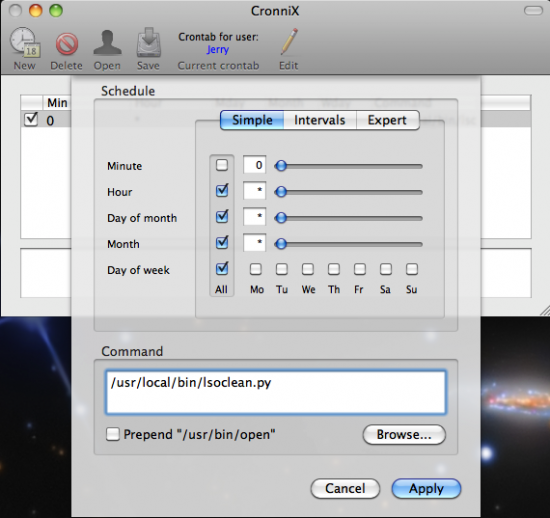The width and height of the screenshot is (550, 518).
Task: Check the Sa weekday checkbox
Action: (386, 269)
